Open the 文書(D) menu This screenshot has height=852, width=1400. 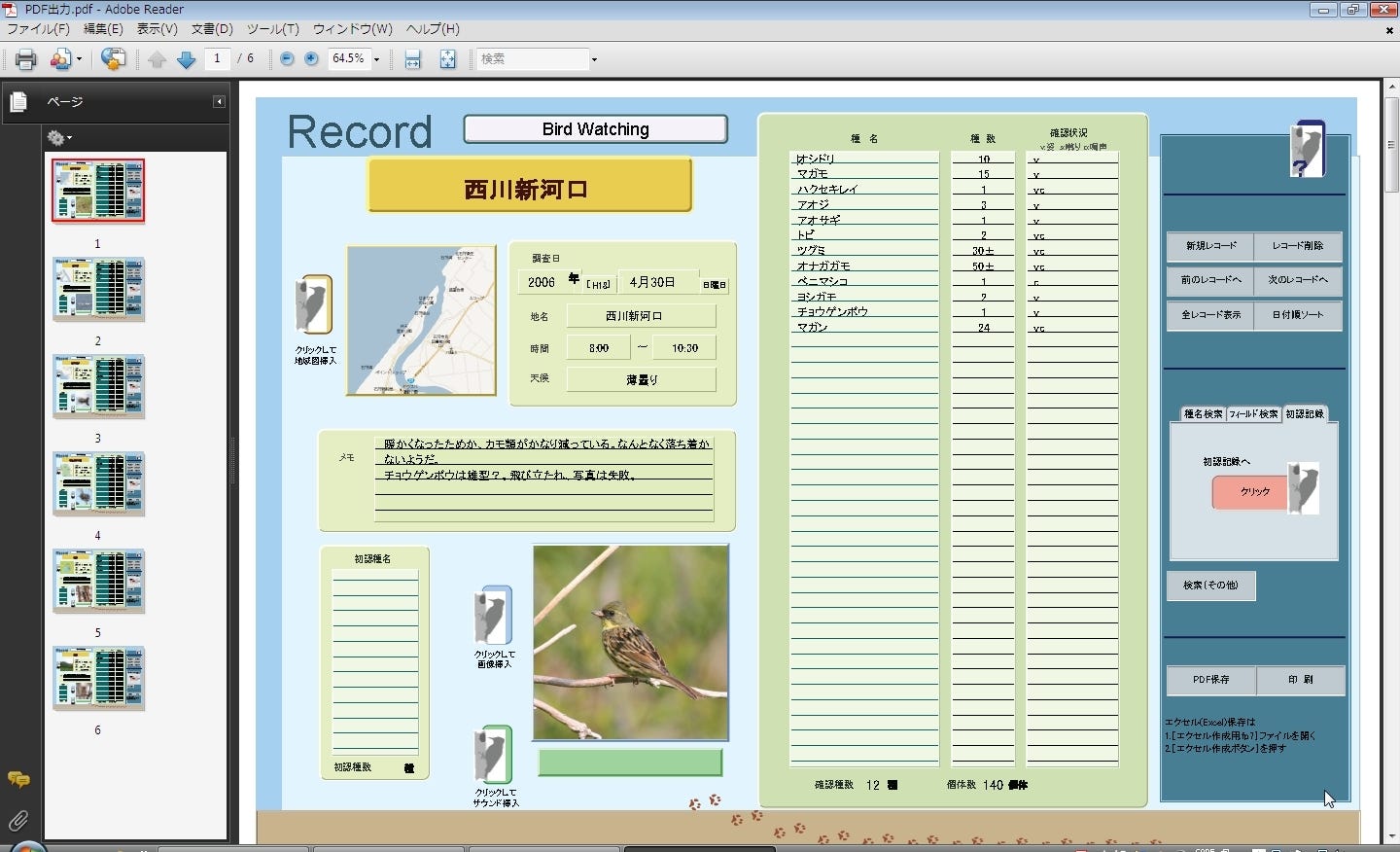click(x=212, y=29)
